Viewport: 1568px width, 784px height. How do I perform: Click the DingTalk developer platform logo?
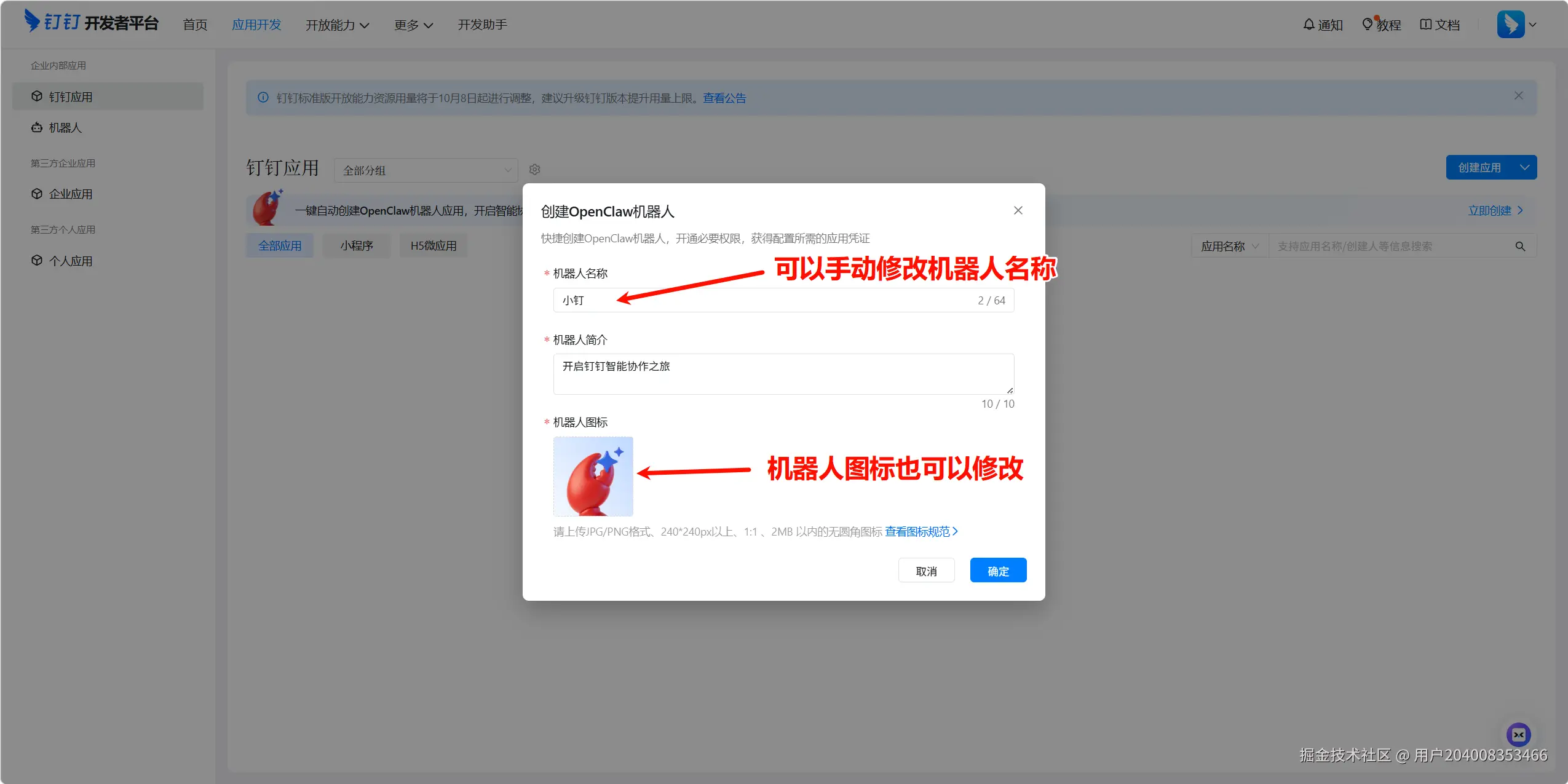point(92,22)
